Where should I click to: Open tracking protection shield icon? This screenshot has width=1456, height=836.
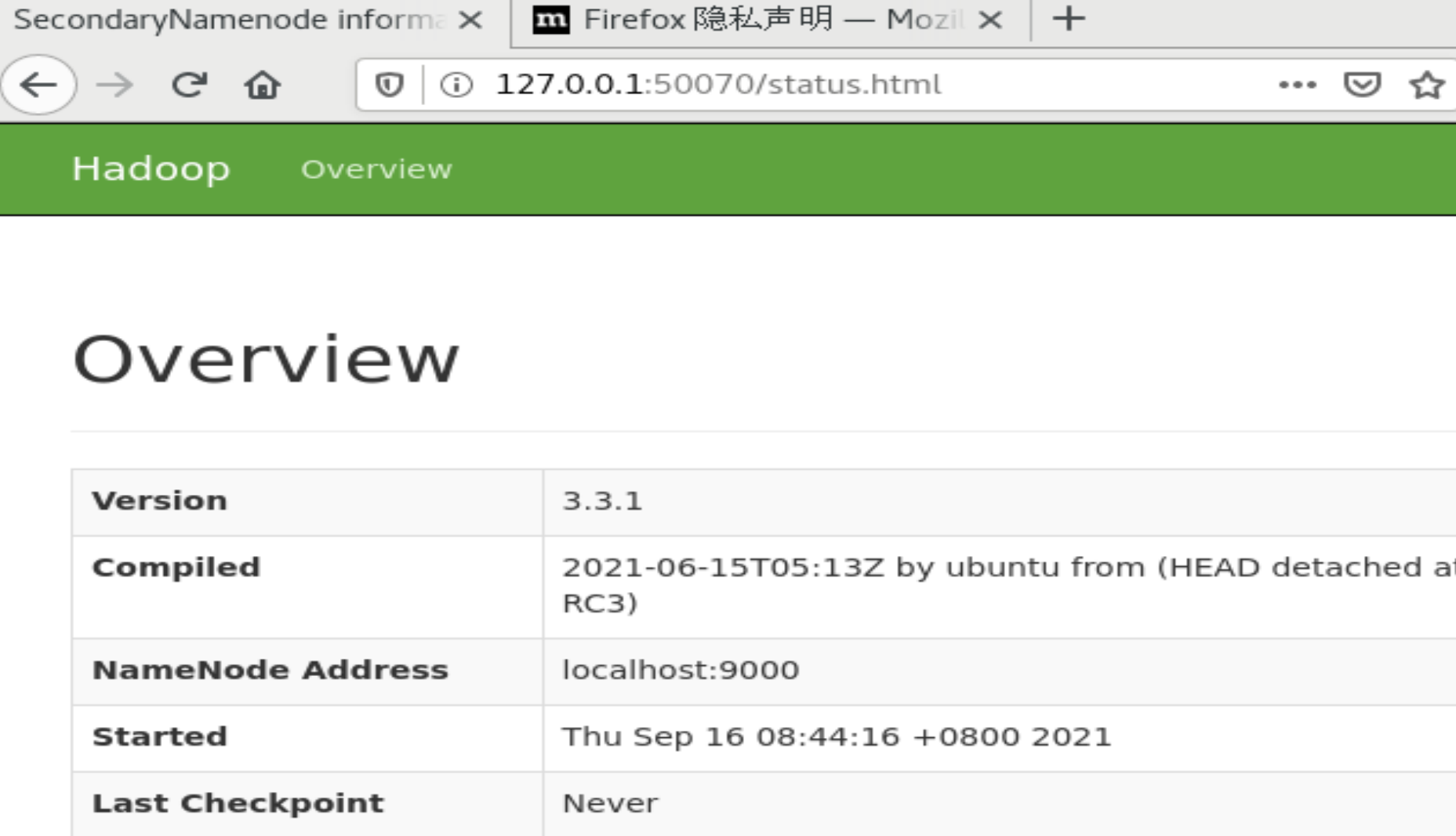(x=389, y=85)
